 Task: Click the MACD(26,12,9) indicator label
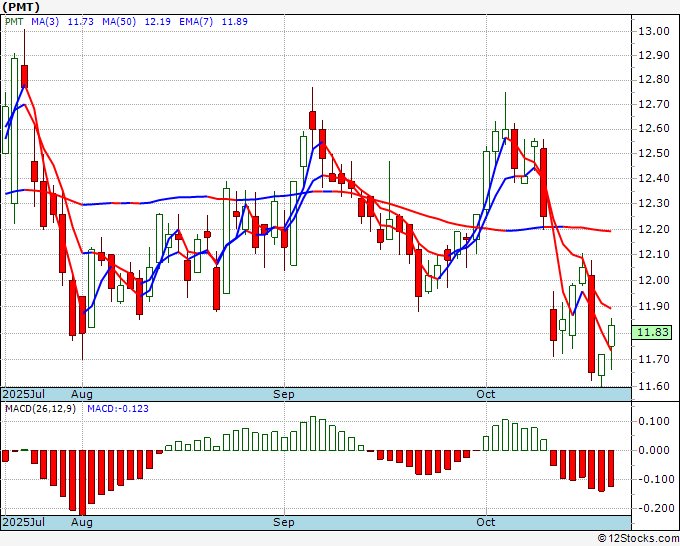(40, 409)
